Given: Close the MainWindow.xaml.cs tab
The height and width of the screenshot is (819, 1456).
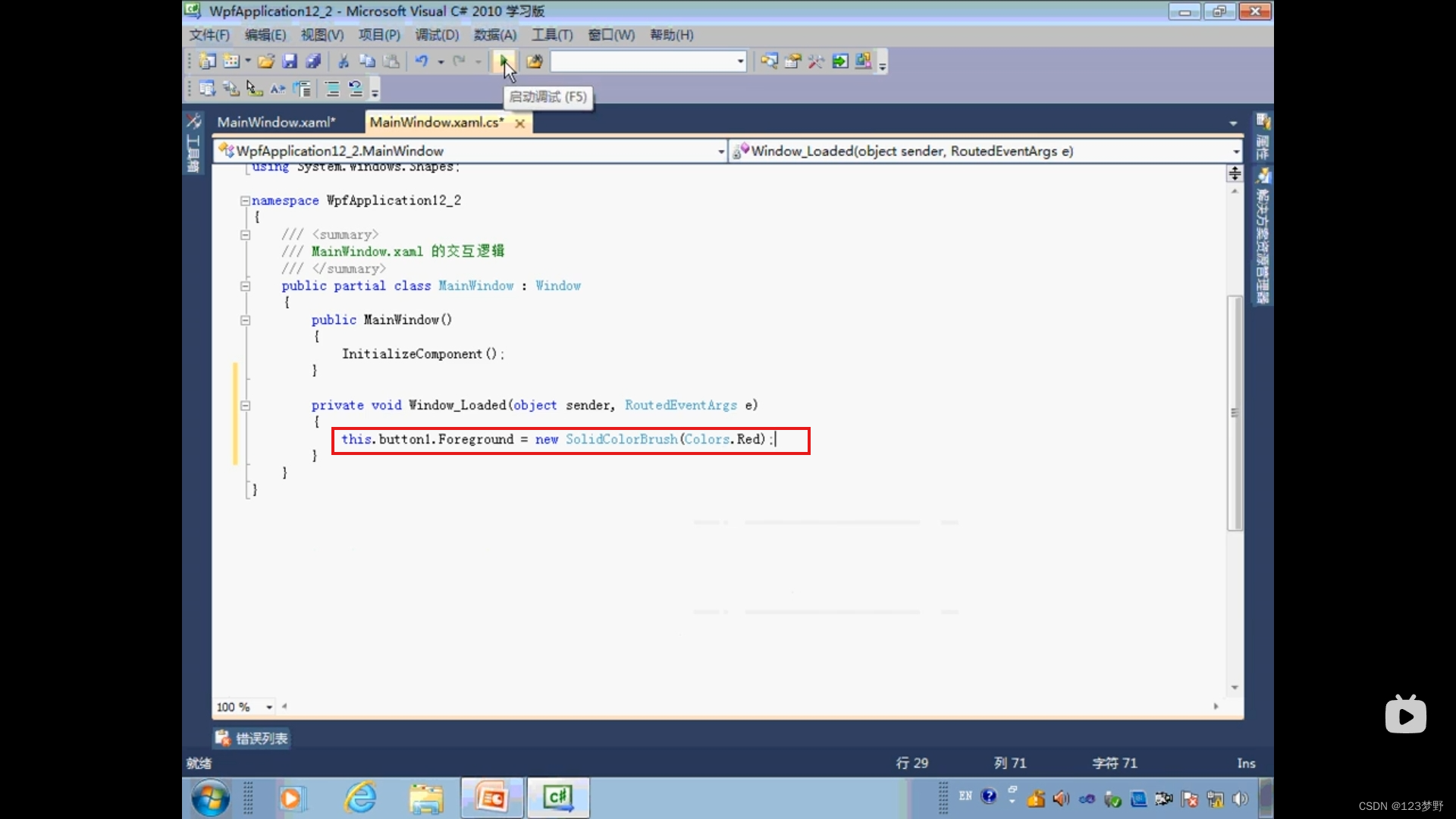Looking at the screenshot, I should 520,123.
